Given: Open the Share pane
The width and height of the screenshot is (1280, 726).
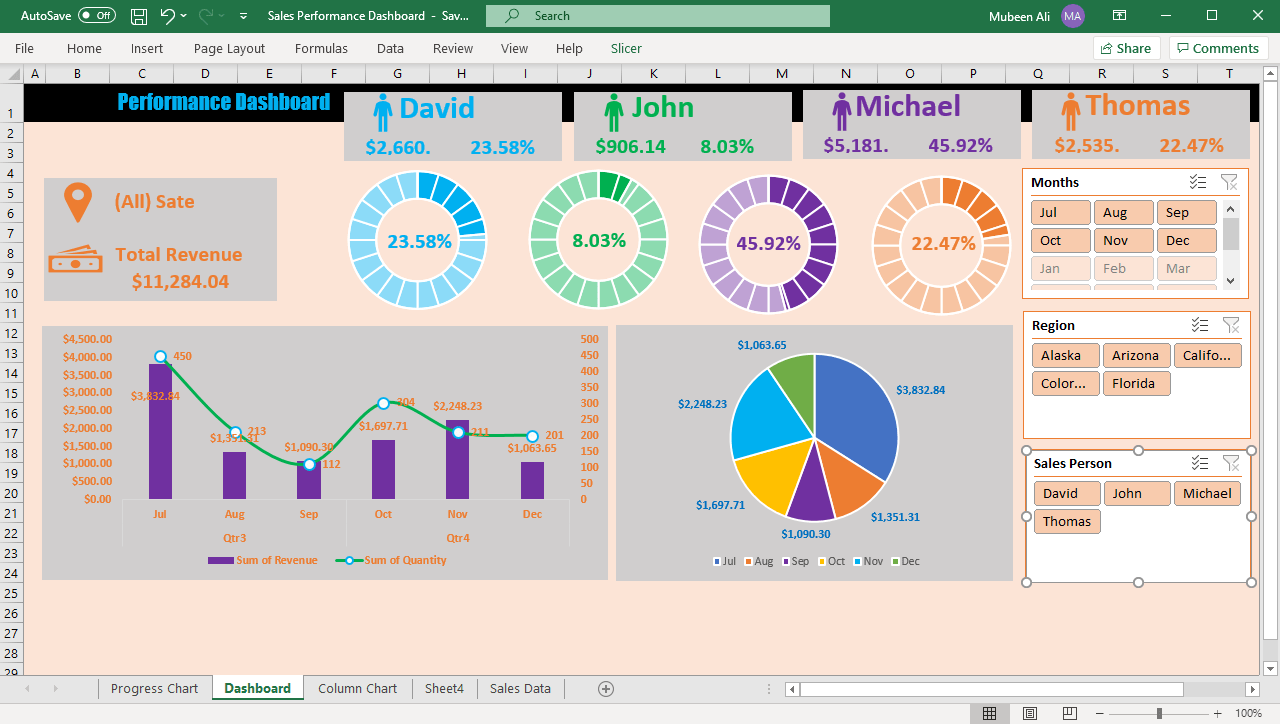Looking at the screenshot, I should (x=1126, y=48).
